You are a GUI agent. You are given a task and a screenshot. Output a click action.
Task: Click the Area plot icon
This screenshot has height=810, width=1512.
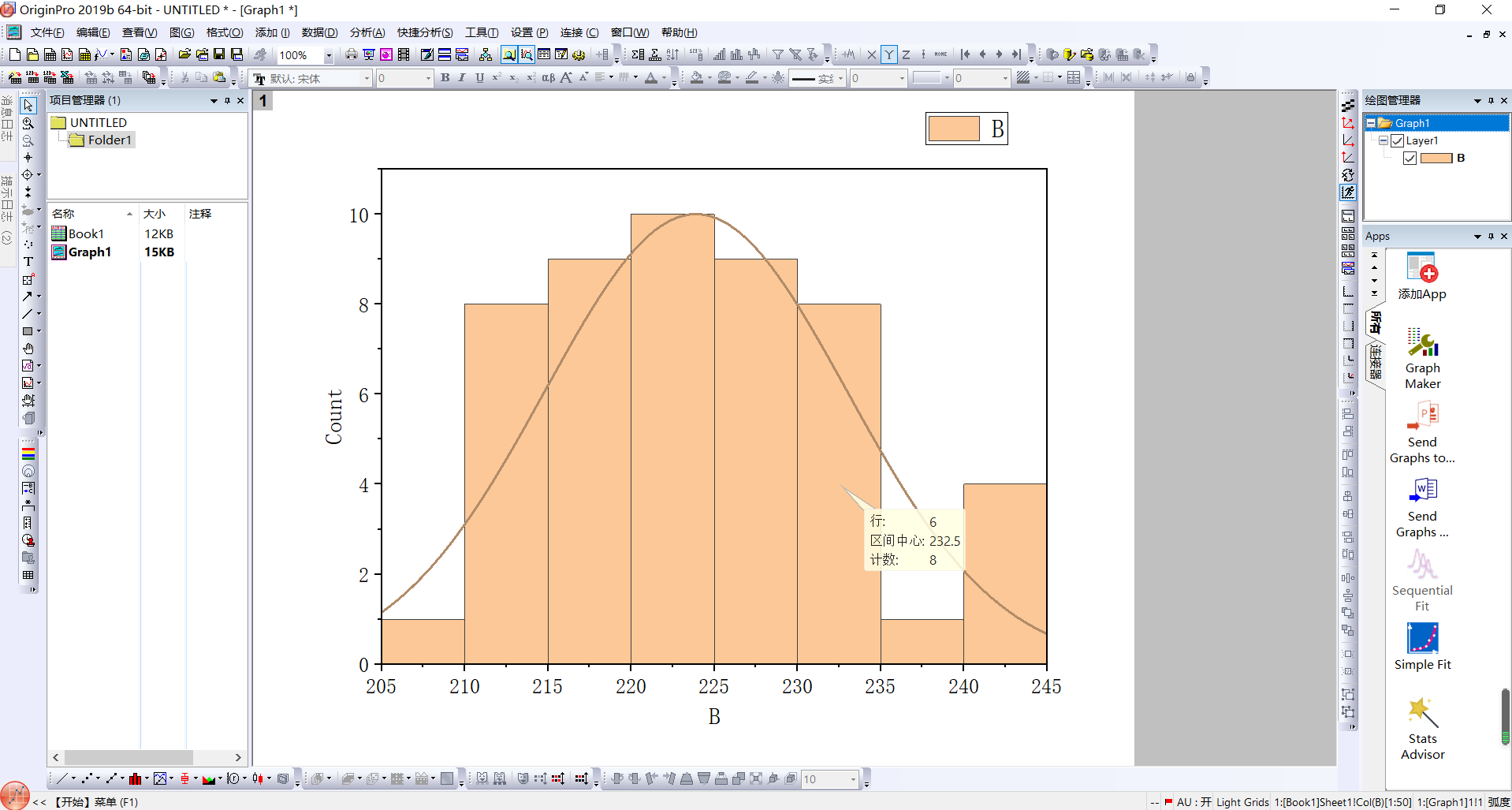[209, 778]
